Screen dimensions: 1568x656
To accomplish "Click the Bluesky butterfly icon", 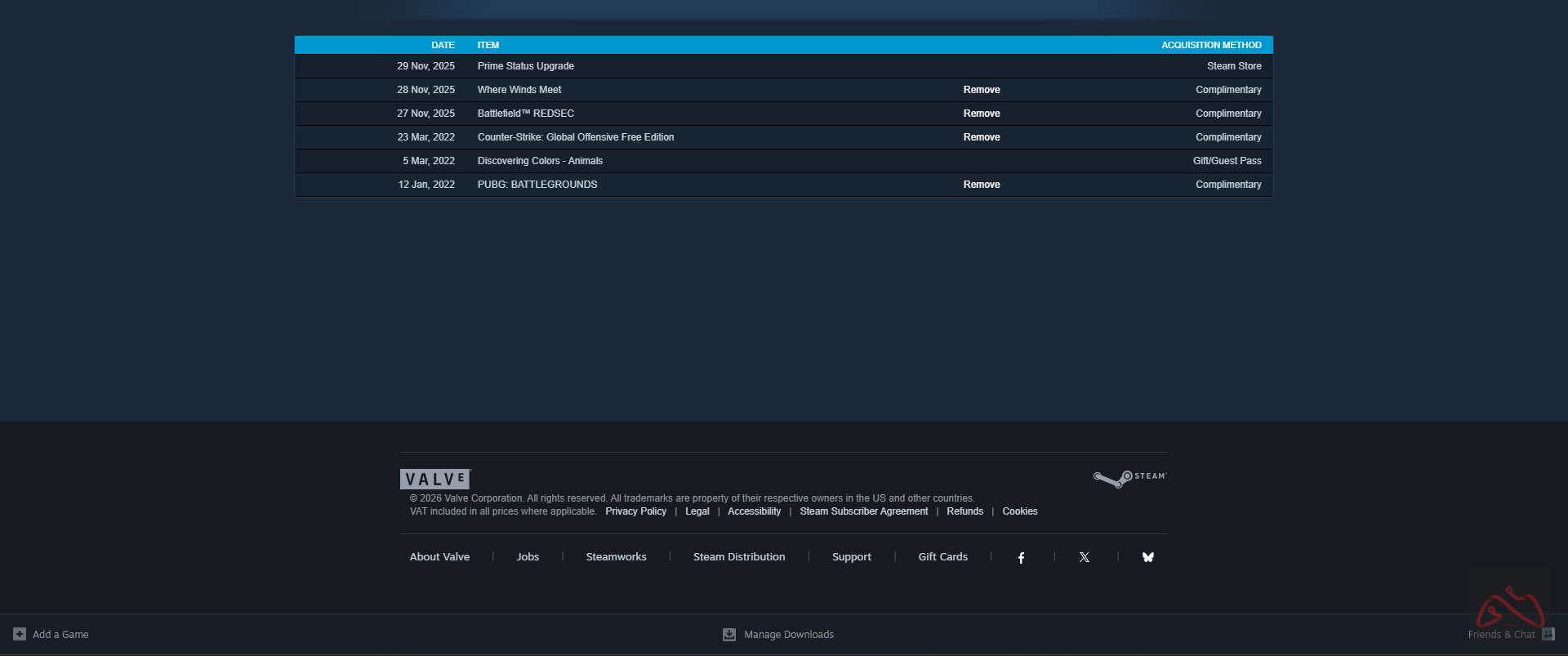I will tap(1147, 557).
